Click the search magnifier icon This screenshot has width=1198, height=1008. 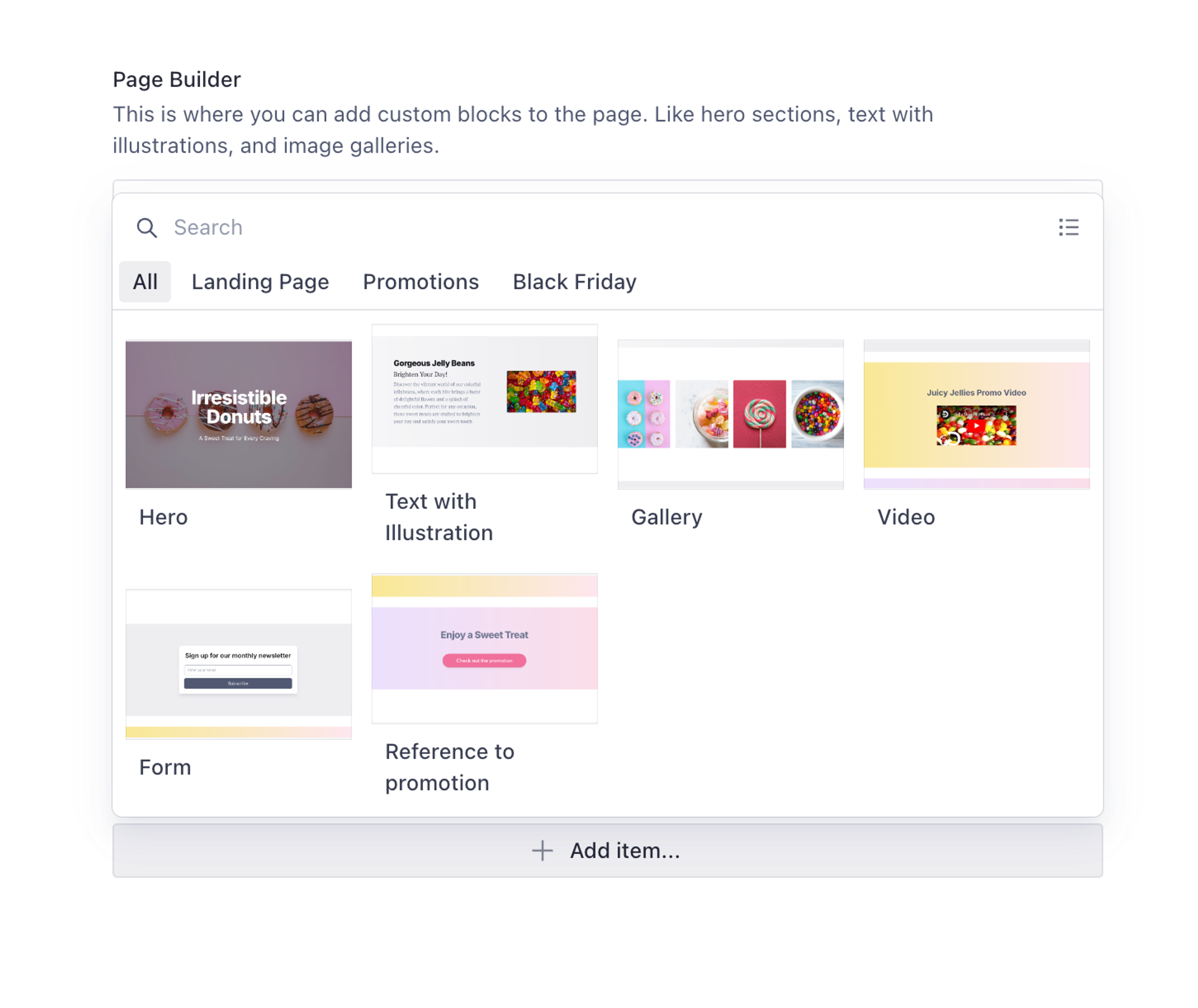coord(146,227)
